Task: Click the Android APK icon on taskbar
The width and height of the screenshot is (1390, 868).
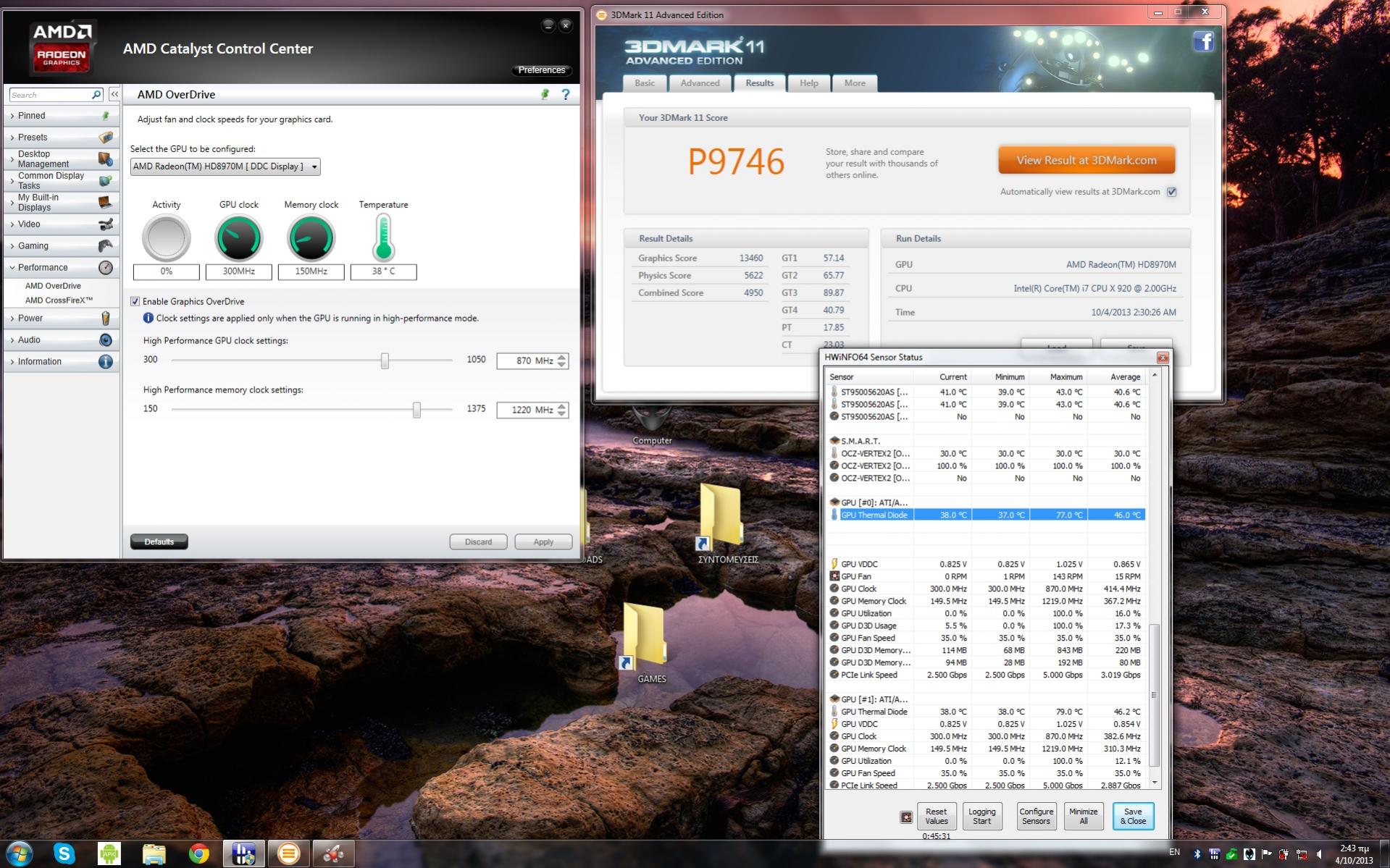Action: click(x=109, y=854)
